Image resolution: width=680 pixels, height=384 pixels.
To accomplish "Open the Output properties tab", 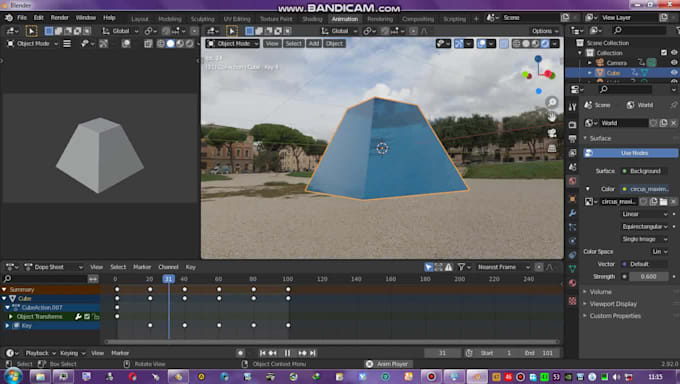I will [x=572, y=139].
